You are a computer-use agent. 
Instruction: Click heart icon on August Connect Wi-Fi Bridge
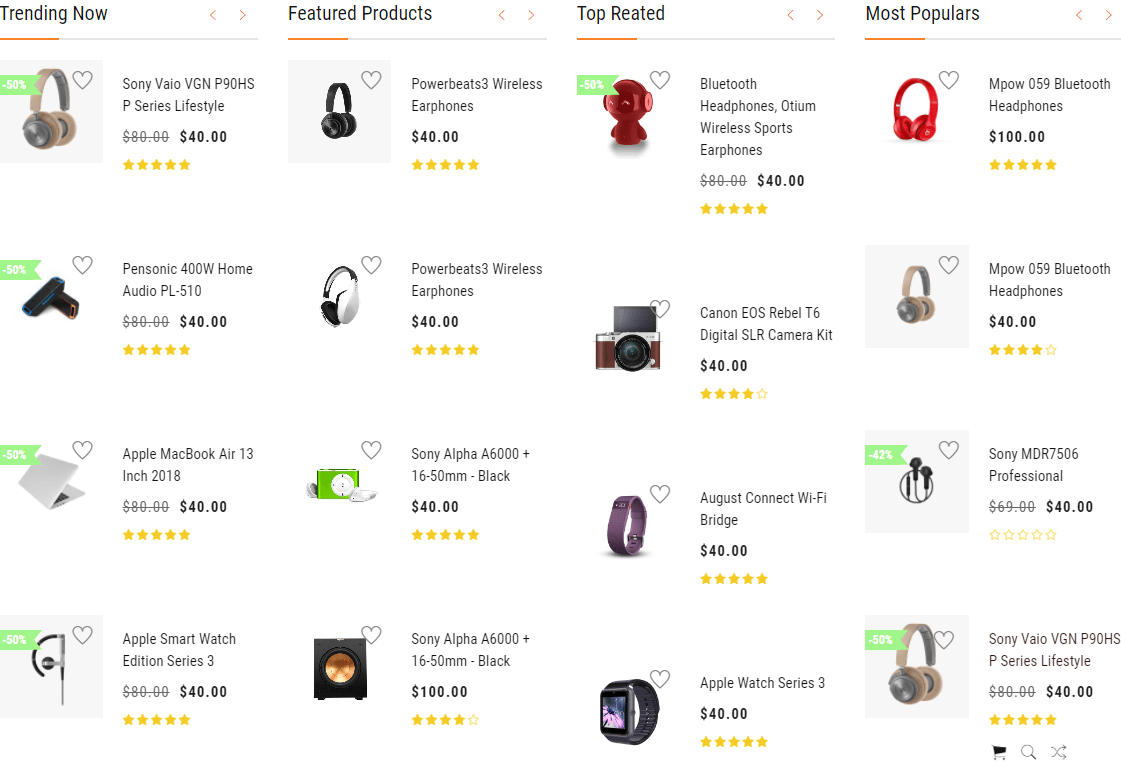tap(660, 494)
